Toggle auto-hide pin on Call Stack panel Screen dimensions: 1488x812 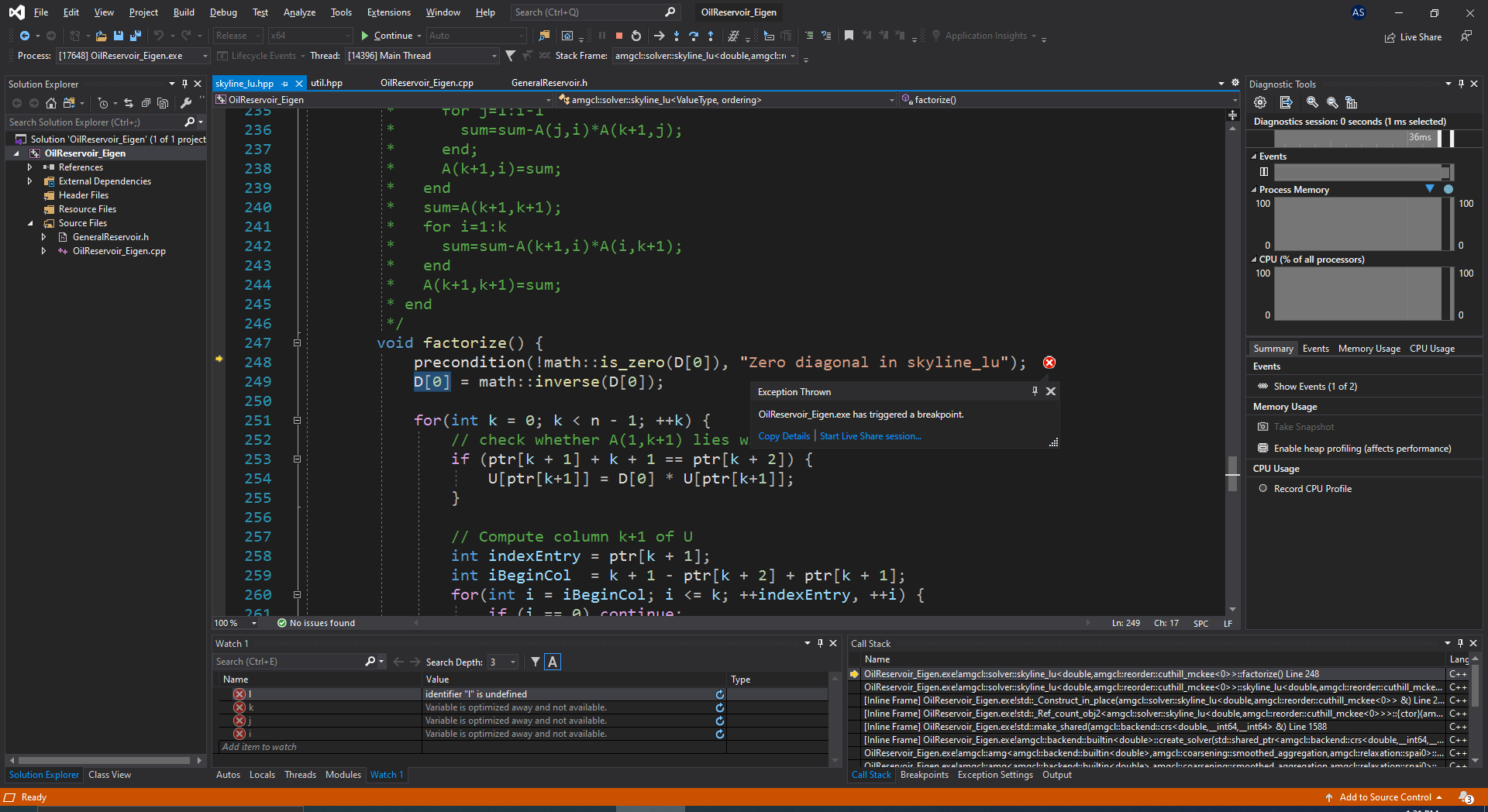pyautogui.click(x=1460, y=643)
